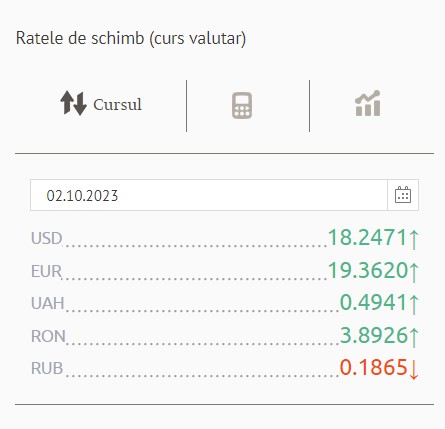445x429 pixels.
Task: Select the RON currency label
Action: point(48,336)
